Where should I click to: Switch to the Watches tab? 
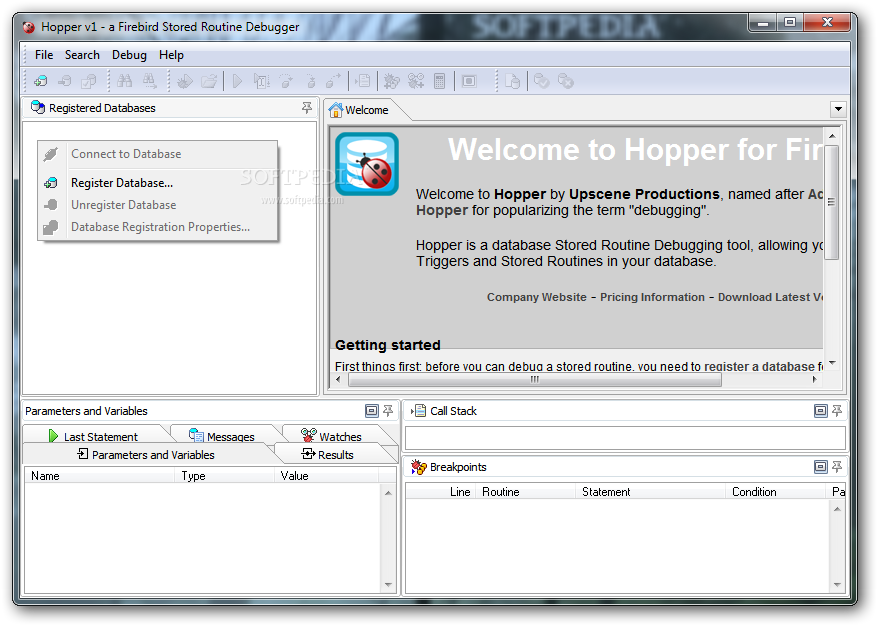coord(333,436)
